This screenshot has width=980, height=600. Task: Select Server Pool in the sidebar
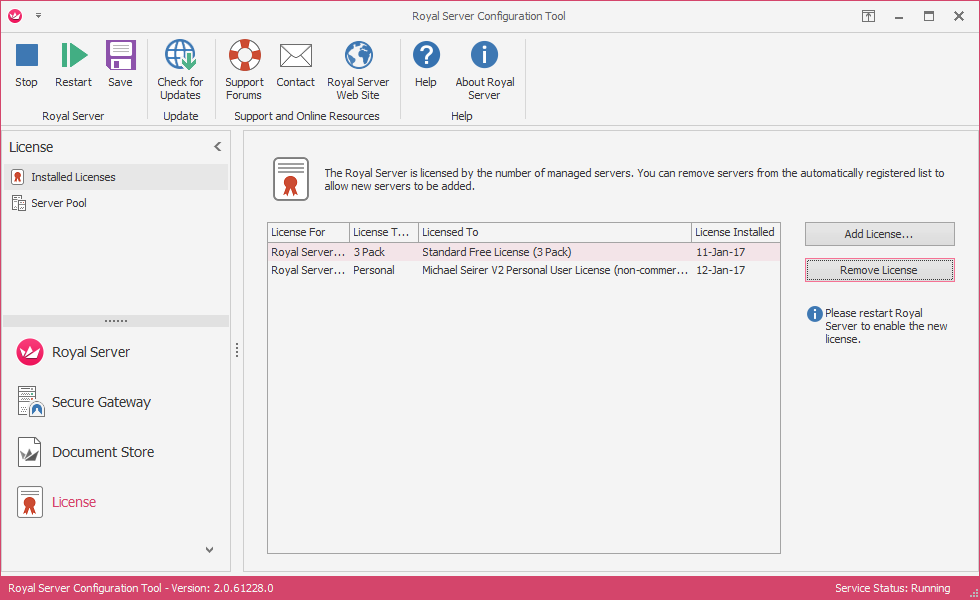[116, 202]
